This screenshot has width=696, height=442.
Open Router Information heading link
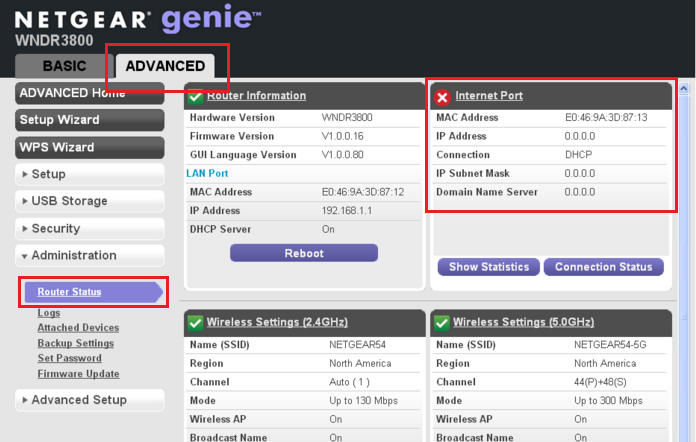[x=257, y=95]
